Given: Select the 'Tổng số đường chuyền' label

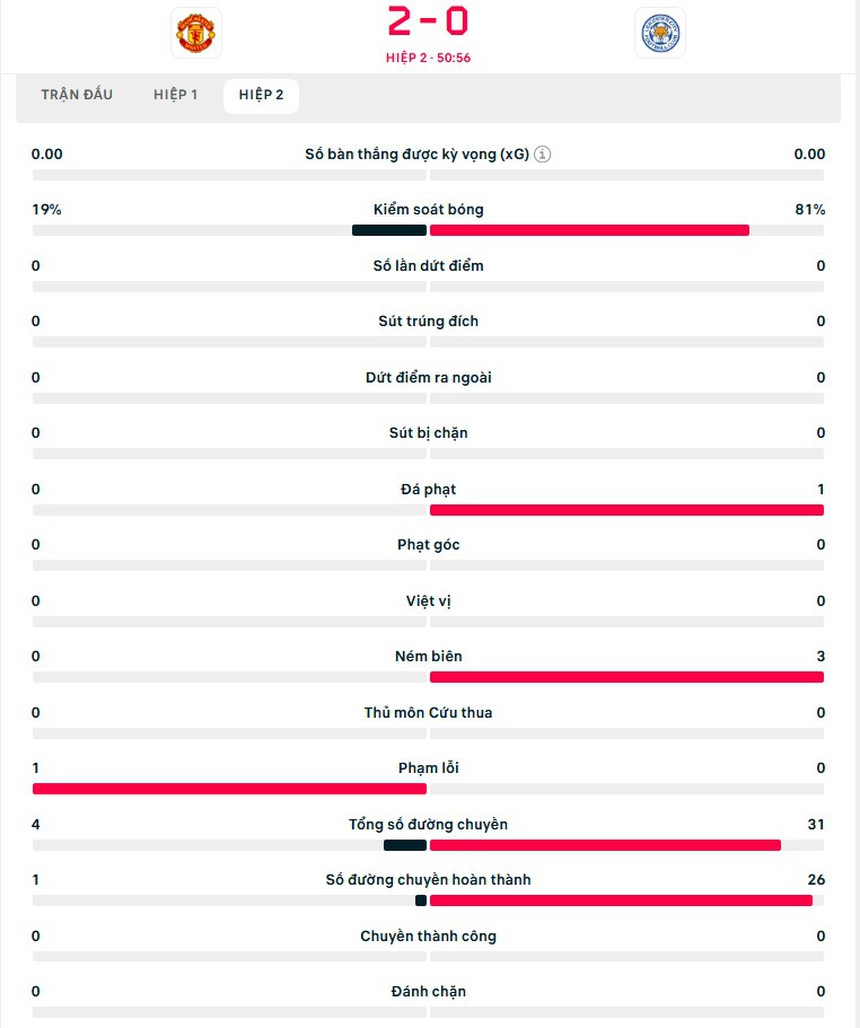Looking at the screenshot, I should click(428, 824).
